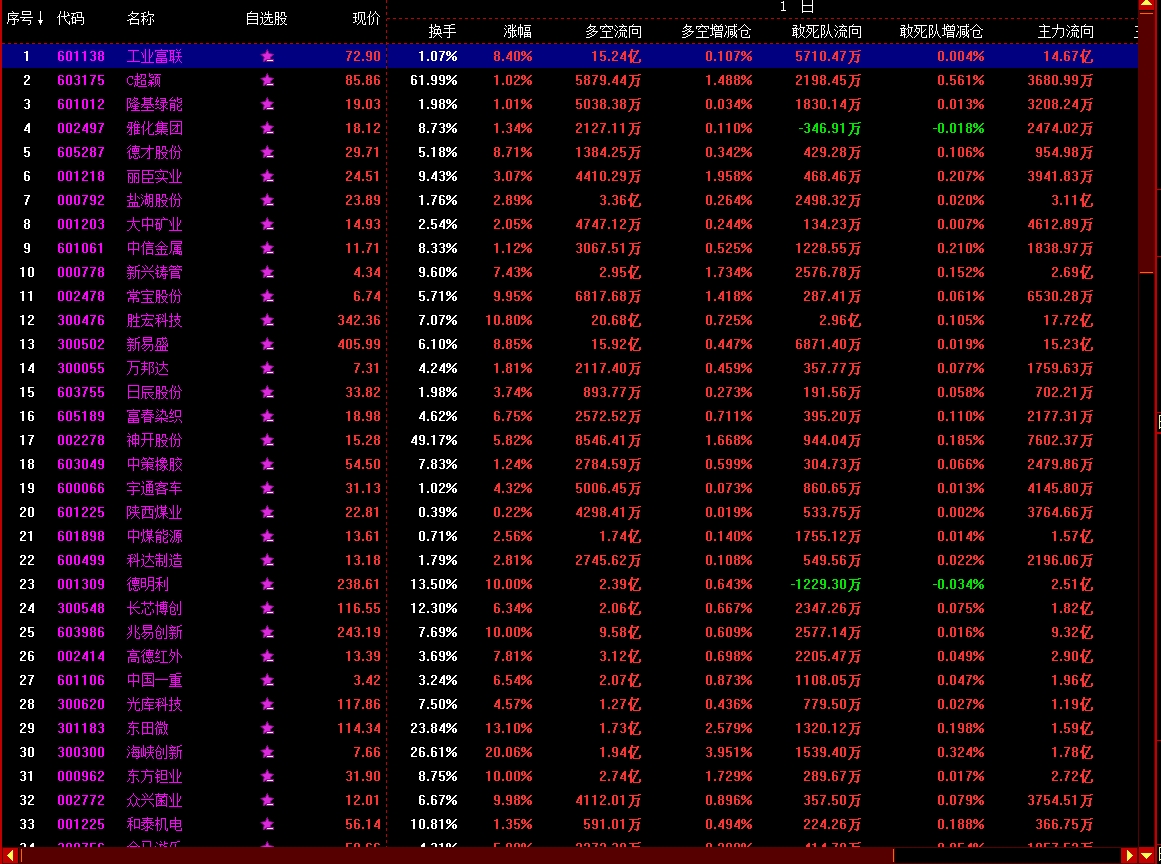Select stock name 光库科技
The height and width of the screenshot is (864, 1161).
click(154, 705)
